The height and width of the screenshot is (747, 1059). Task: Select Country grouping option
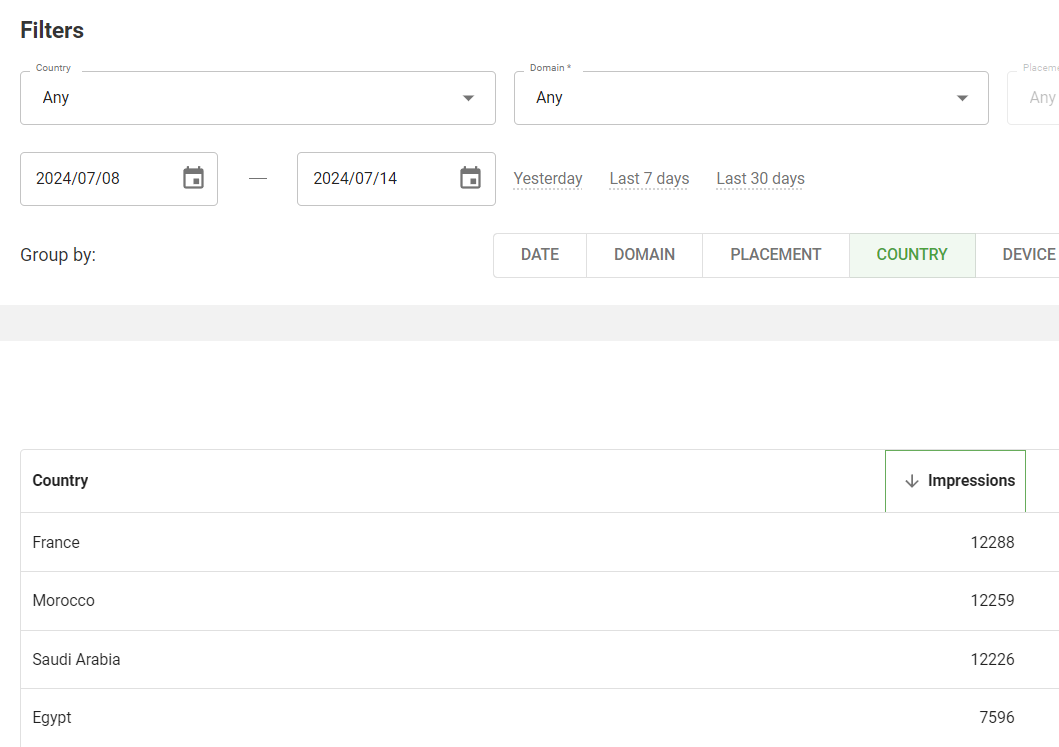pos(911,255)
